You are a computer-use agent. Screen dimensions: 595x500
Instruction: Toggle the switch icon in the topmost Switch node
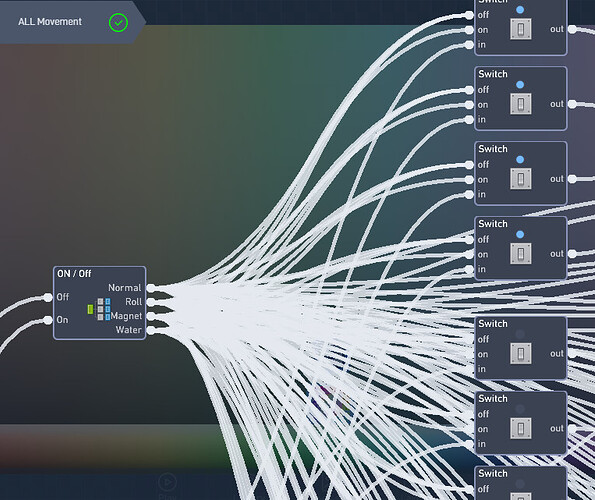click(521, 29)
